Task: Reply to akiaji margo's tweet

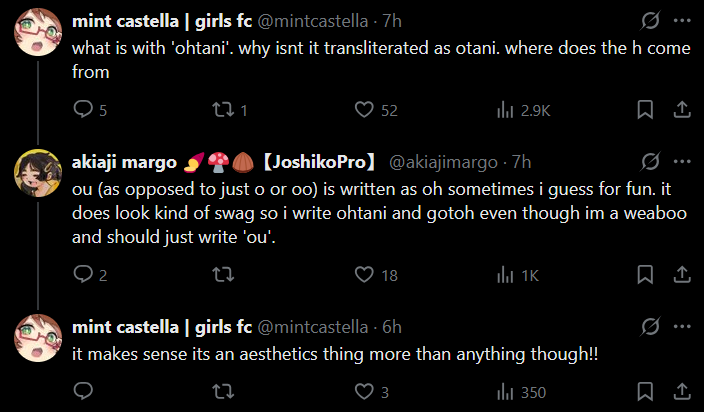Action: click(x=82, y=275)
